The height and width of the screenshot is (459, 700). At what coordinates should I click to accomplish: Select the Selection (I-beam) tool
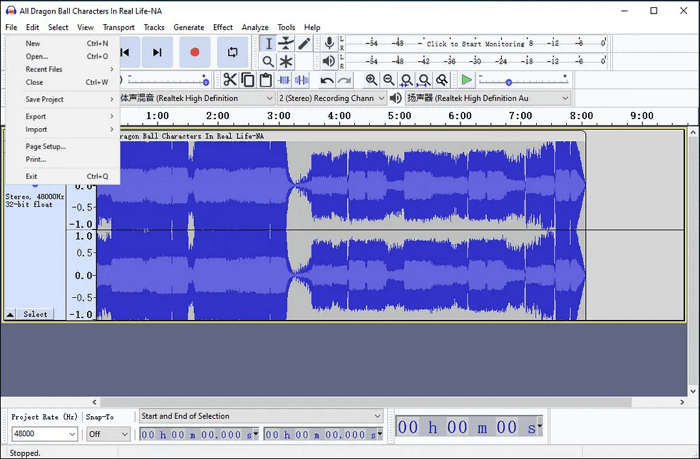pyautogui.click(x=268, y=43)
